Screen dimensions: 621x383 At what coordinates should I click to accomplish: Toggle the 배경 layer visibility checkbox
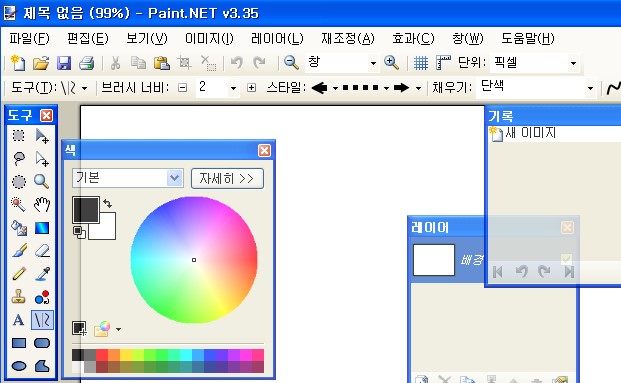coord(566,259)
